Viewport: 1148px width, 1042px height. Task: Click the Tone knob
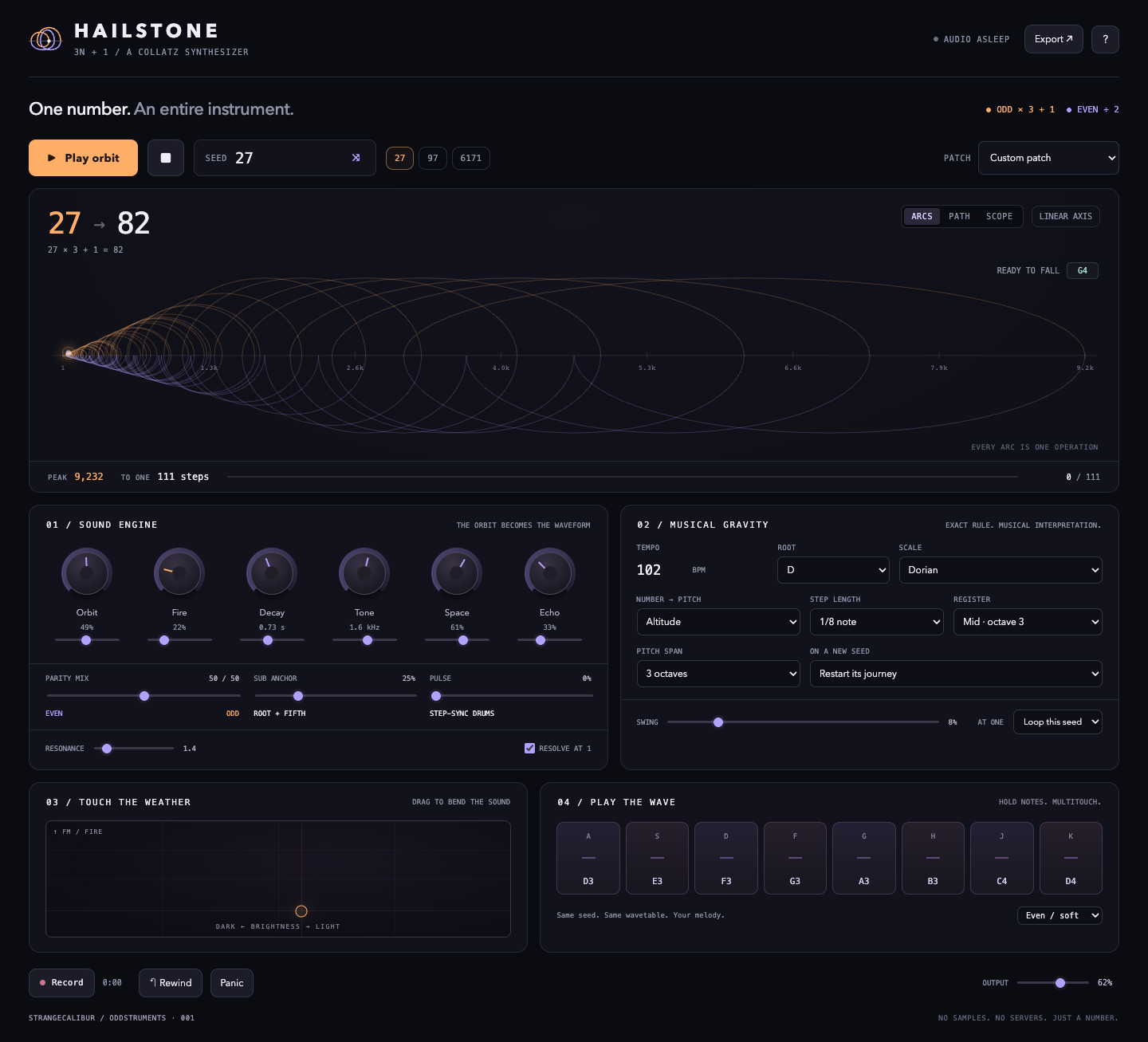(364, 572)
